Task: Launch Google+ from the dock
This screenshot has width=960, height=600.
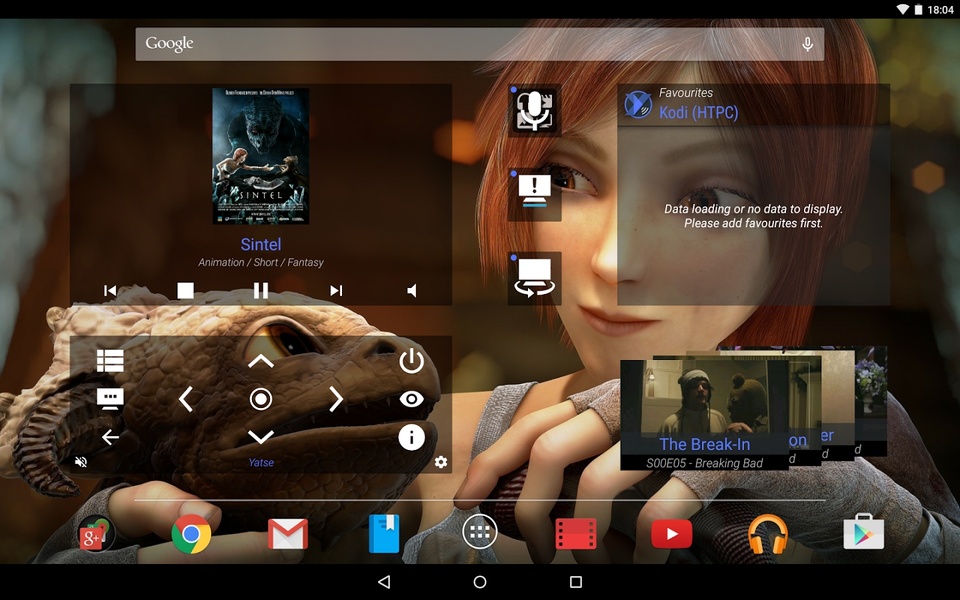Action: click(x=95, y=533)
